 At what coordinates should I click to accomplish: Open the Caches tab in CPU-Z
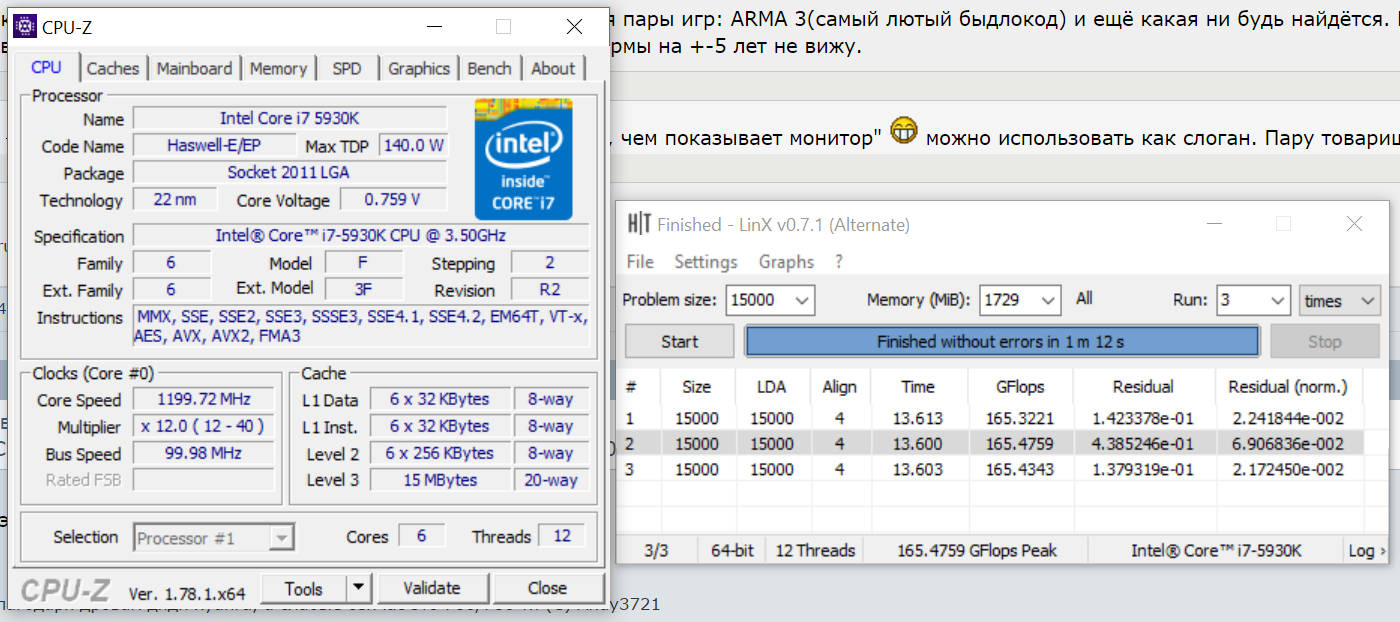click(113, 68)
